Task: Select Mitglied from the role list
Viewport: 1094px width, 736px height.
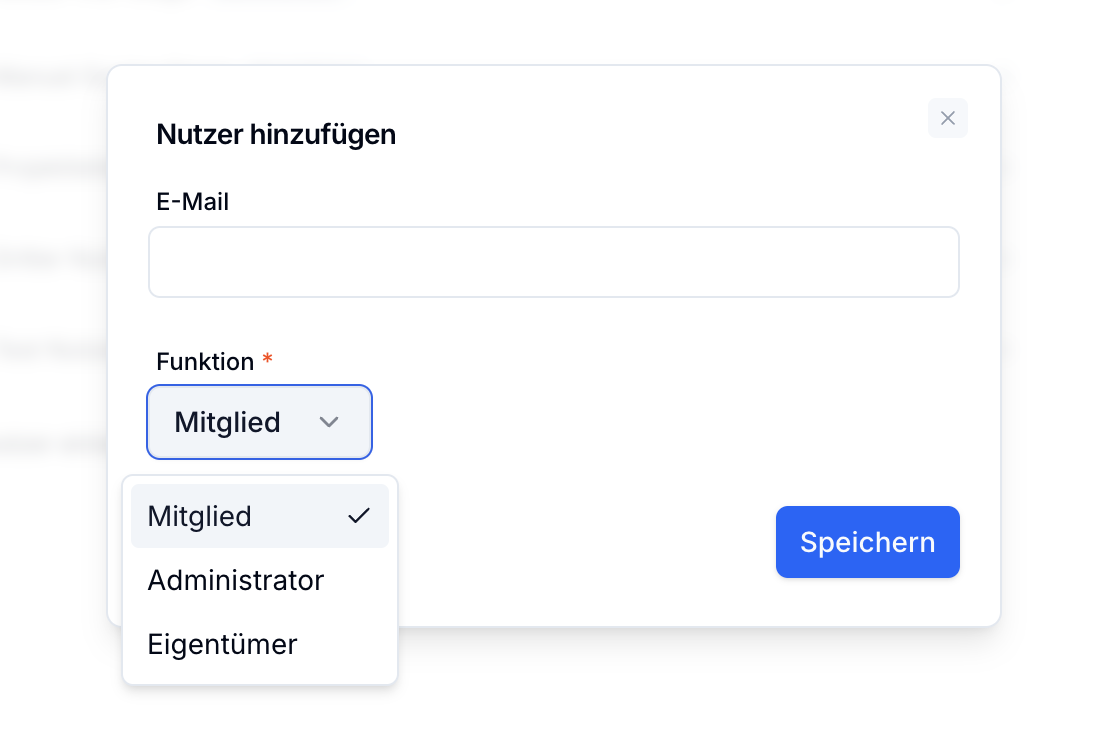Action: [x=200, y=516]
